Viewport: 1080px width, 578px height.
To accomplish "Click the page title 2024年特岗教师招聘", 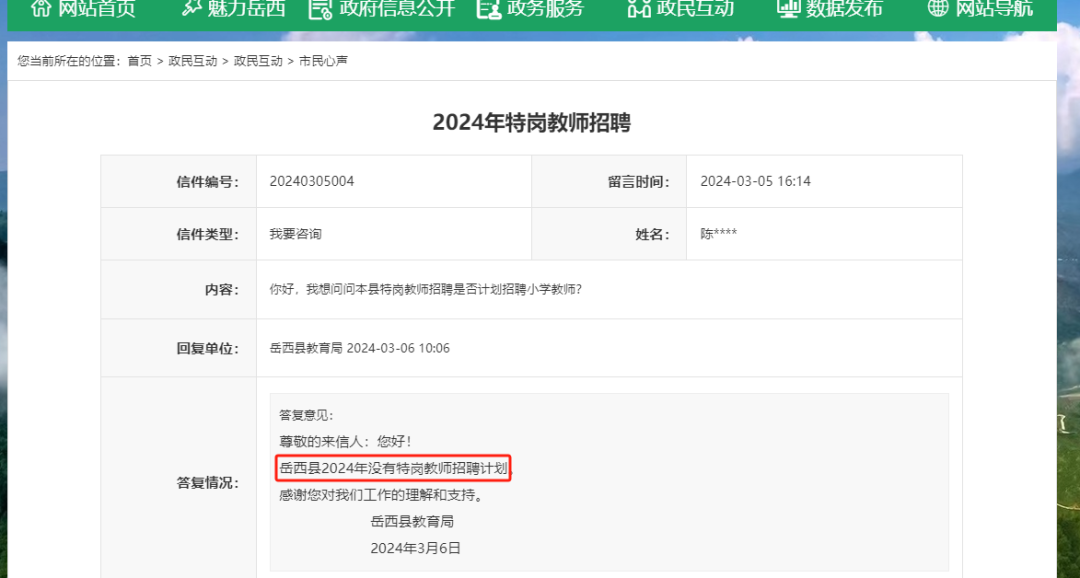I will point(532,123).
